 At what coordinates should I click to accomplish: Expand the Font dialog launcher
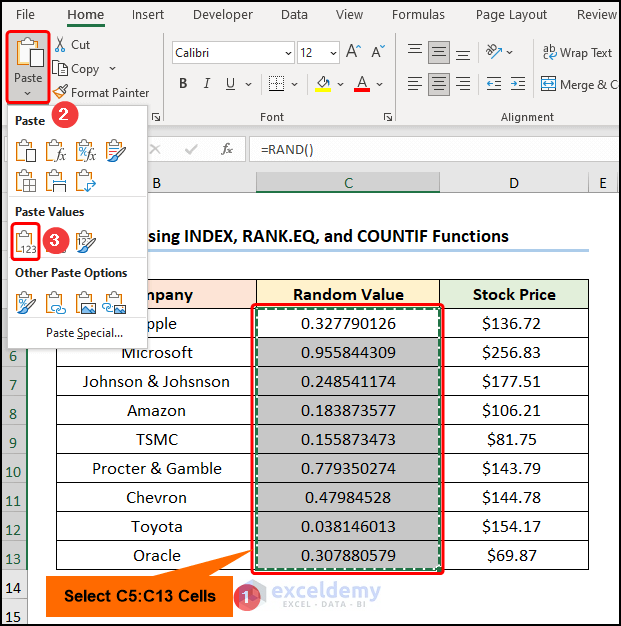tap(387, 117)
